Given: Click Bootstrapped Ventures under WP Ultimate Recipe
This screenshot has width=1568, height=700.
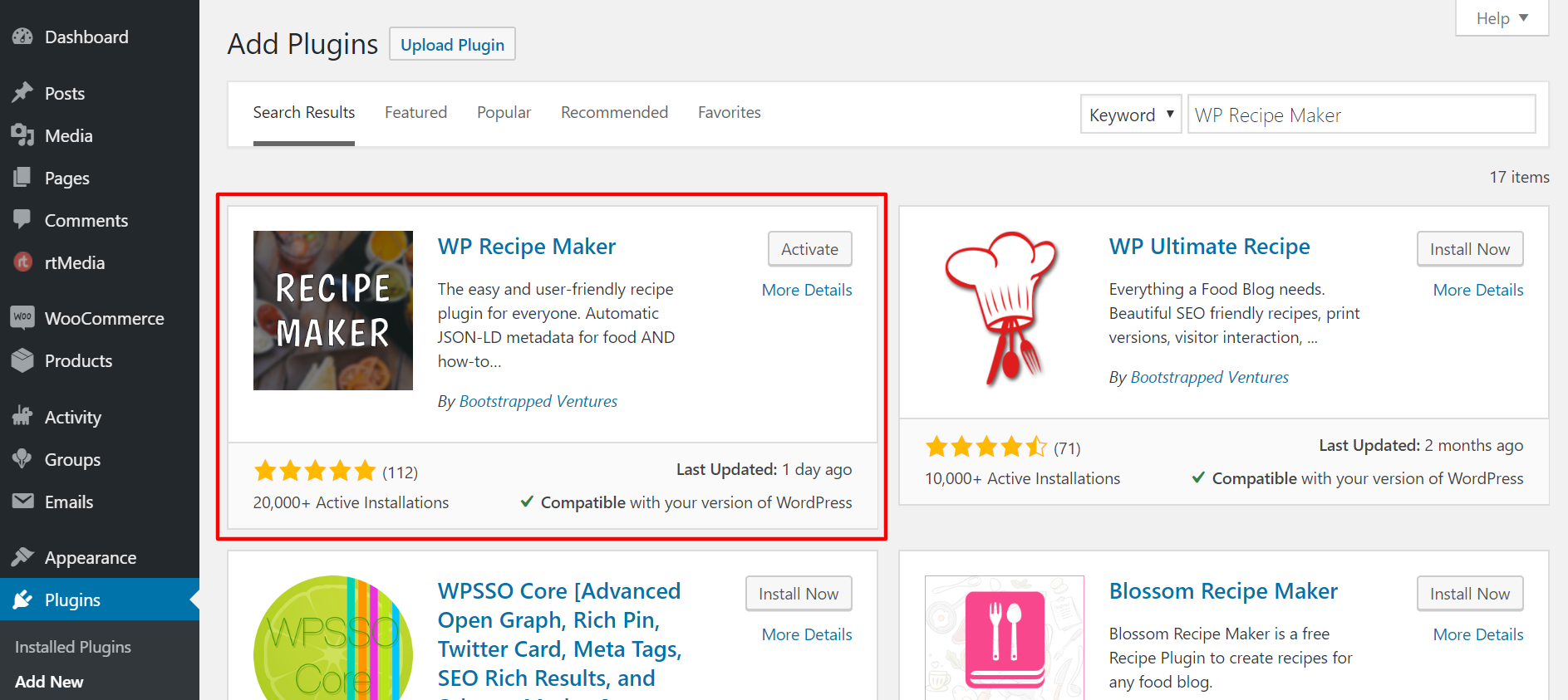Looking at the screenshot, I should tap(1210, 377).
